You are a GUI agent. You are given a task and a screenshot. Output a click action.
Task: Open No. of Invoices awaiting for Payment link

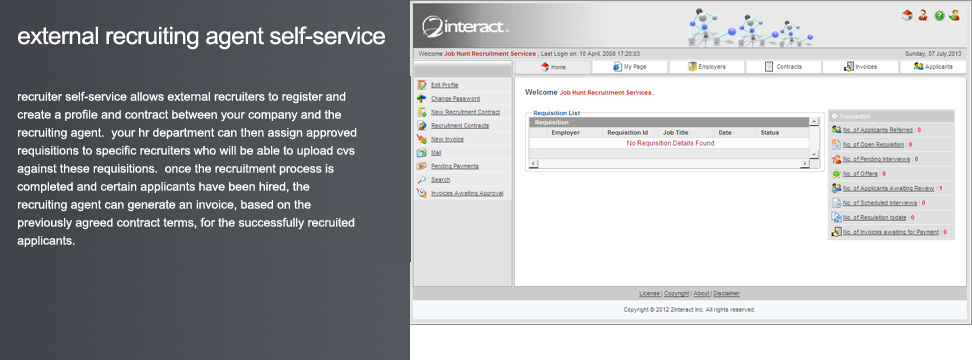tap(891, 232)
